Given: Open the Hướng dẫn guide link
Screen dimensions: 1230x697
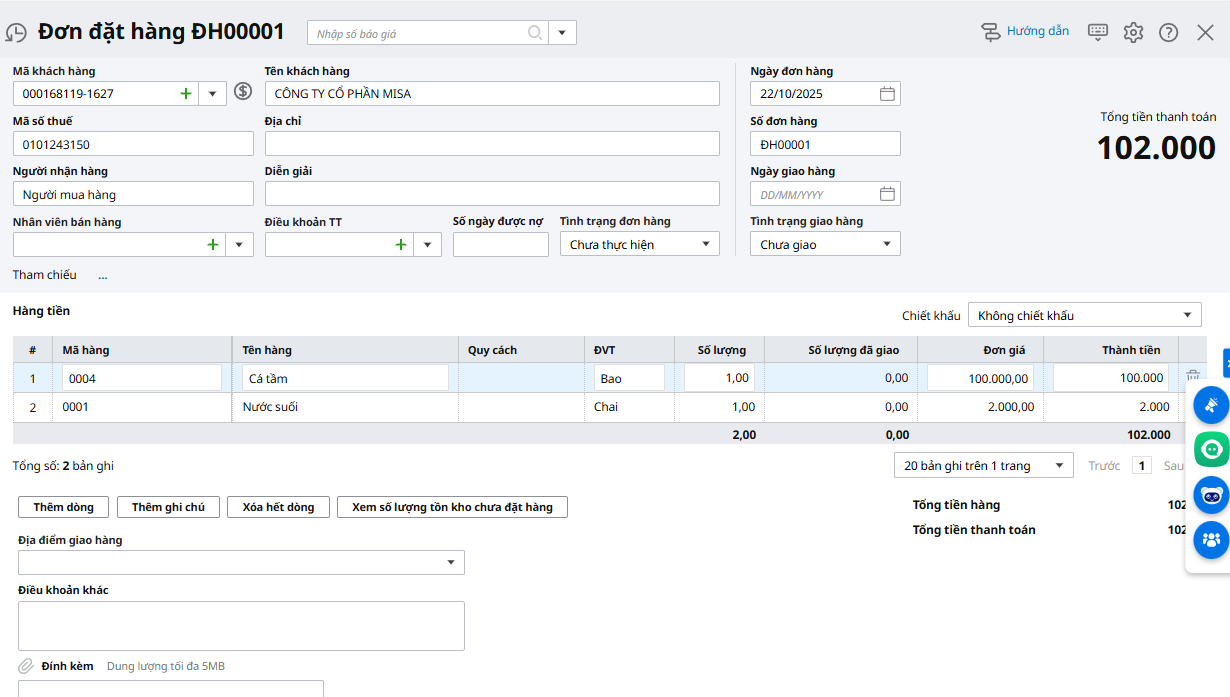Looking at the screenshot, I should tap(1026, 32).
